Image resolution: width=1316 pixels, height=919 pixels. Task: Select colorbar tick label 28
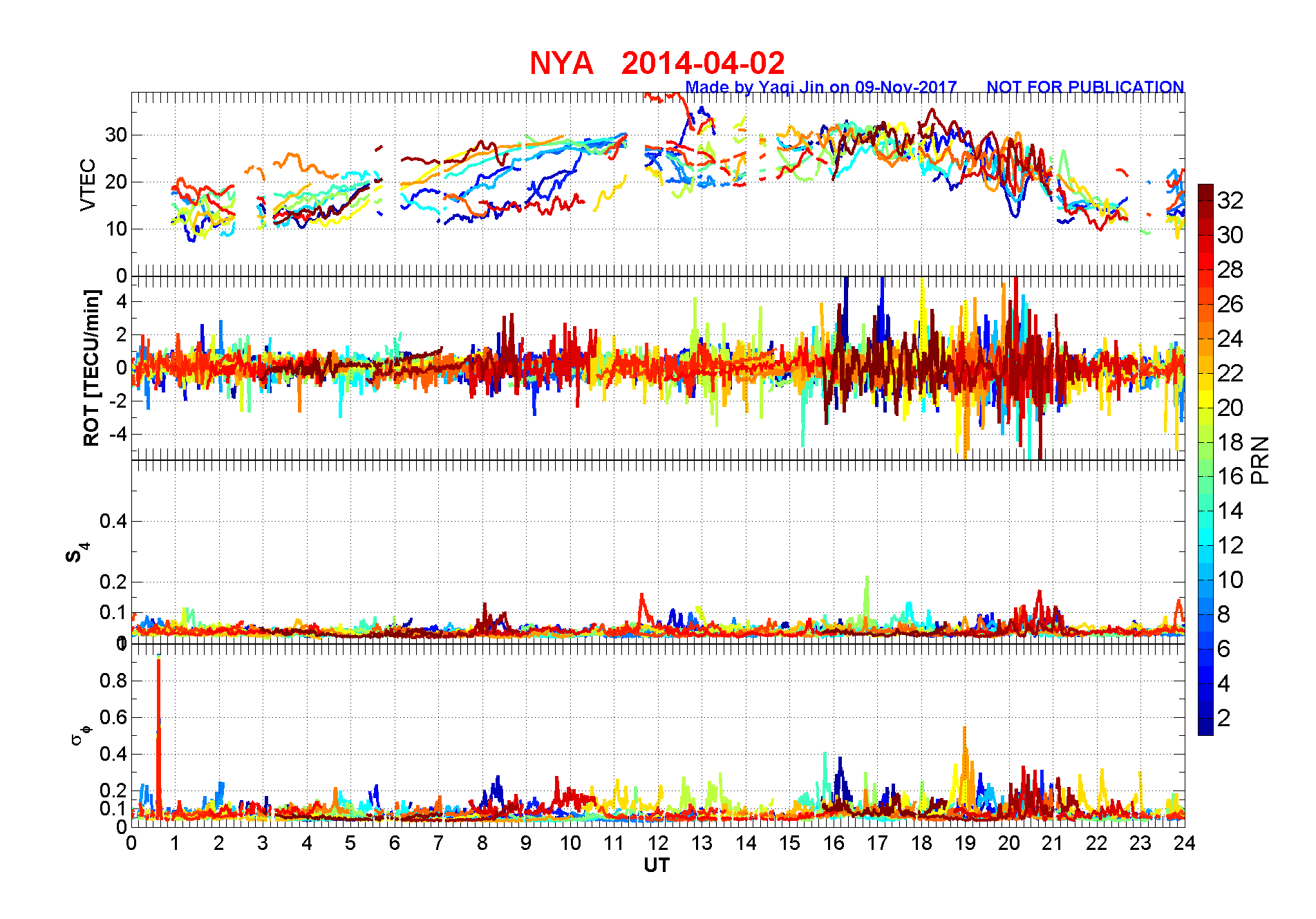1230,269
